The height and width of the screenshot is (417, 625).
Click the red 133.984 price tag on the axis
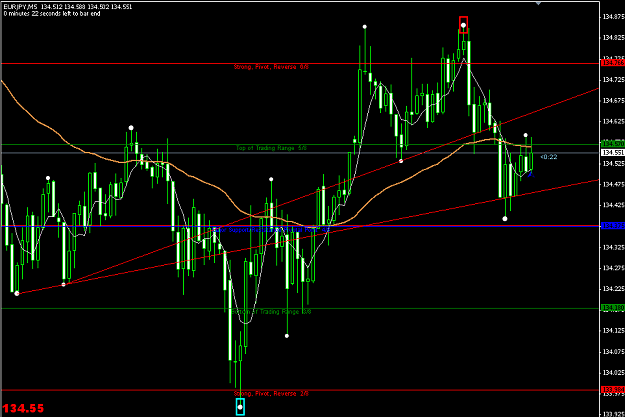pos(613,389)
